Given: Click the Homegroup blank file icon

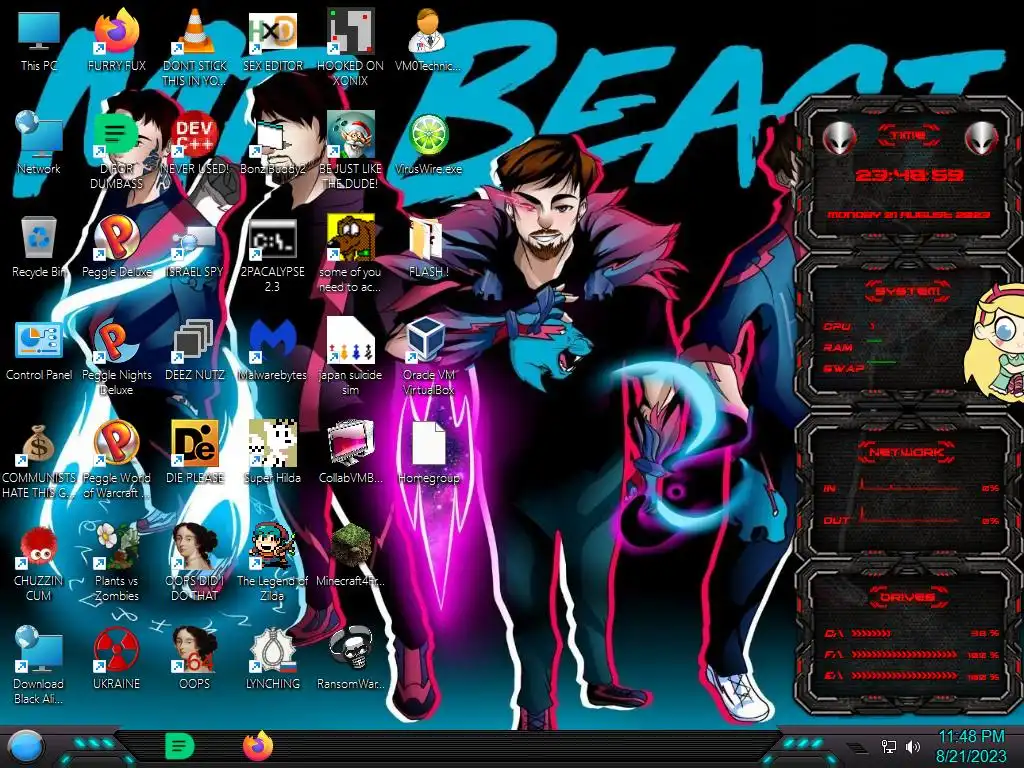Looking at the screenshot, I should point(428,444).
